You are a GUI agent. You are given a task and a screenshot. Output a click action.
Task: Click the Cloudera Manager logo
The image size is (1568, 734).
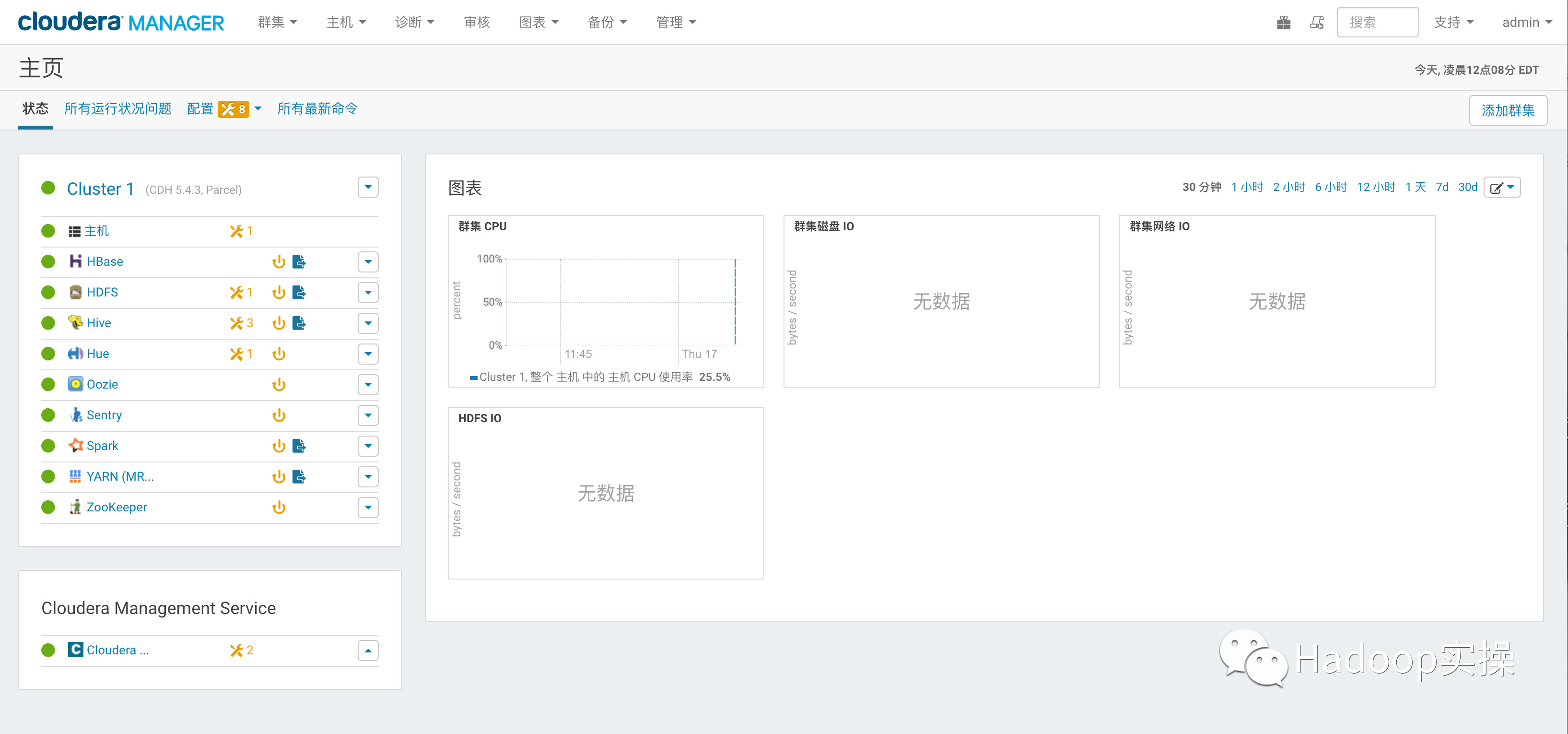tap(121, 22)
